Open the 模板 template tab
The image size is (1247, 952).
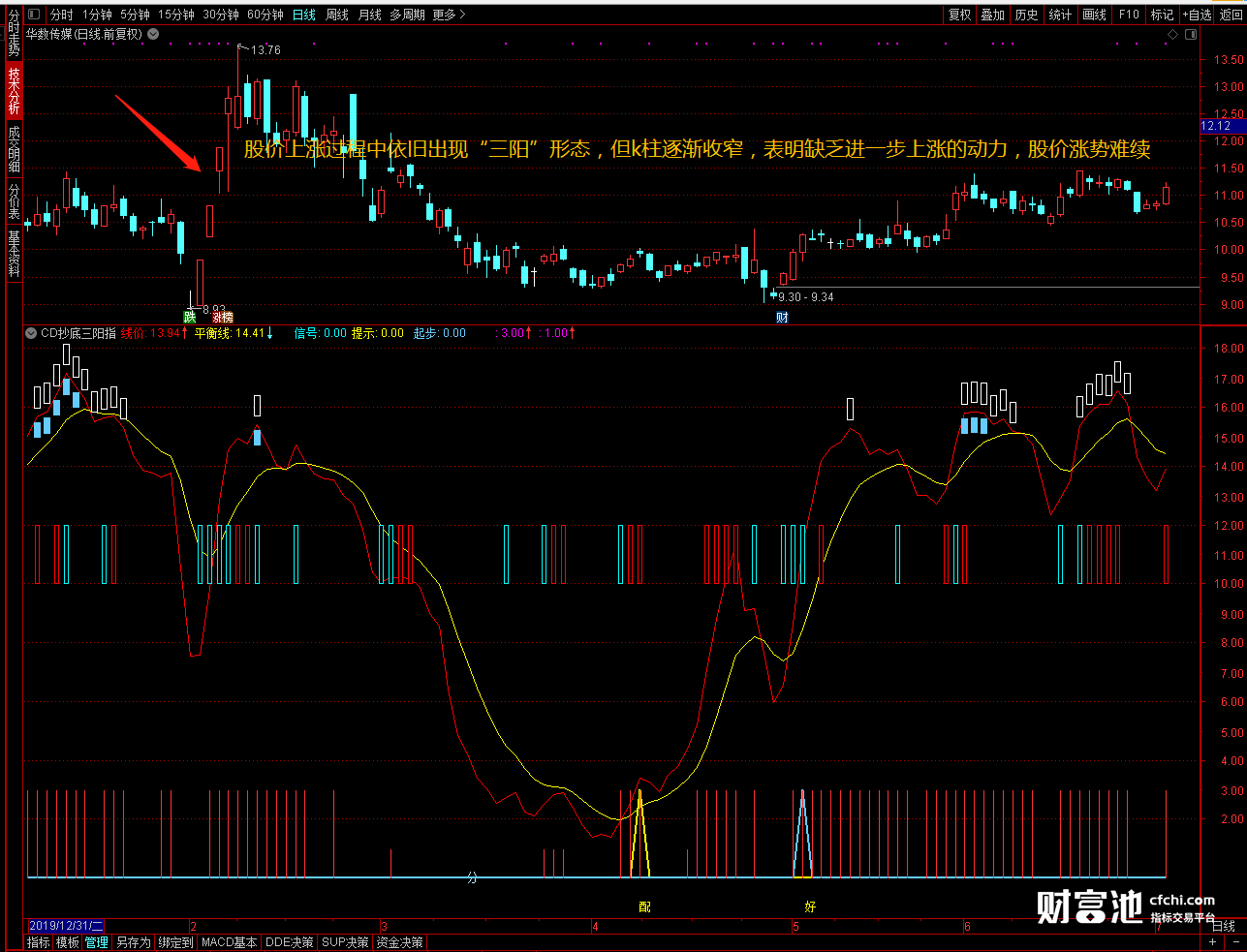pyautogui.click(x=68, y=942)
